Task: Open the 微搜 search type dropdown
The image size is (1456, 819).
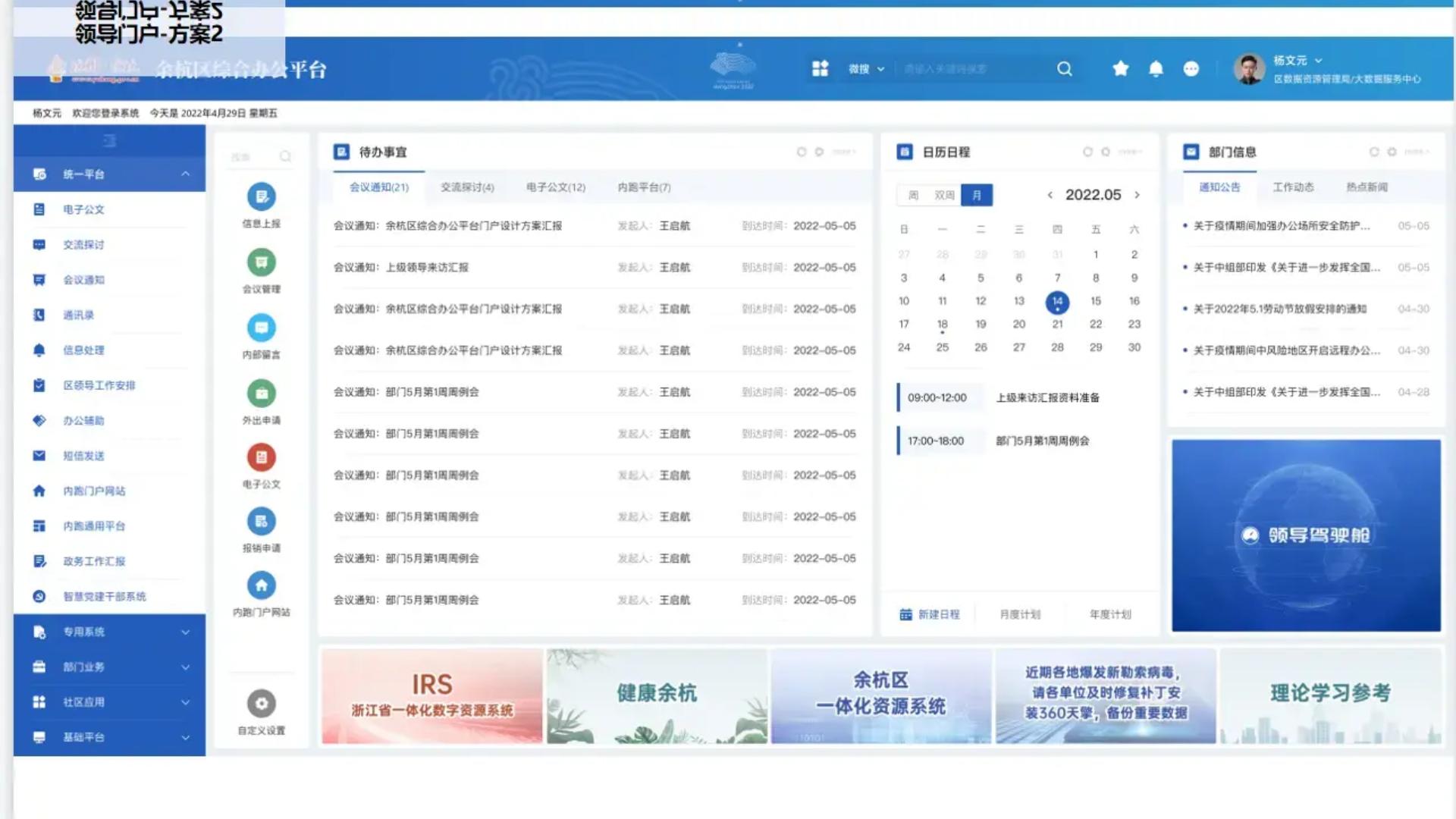Action: (867, 69)
